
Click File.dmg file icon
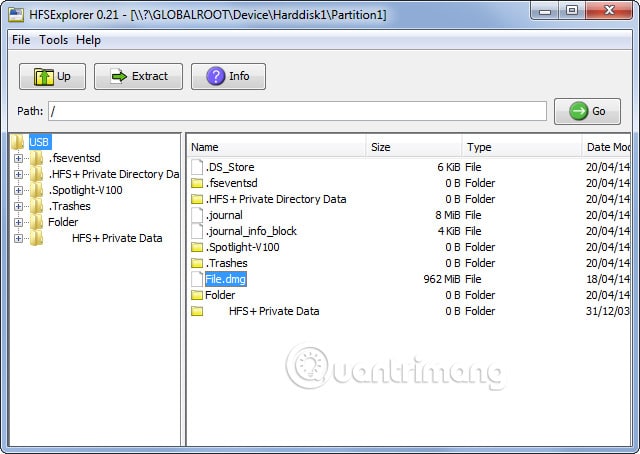(x=197, y=279)
